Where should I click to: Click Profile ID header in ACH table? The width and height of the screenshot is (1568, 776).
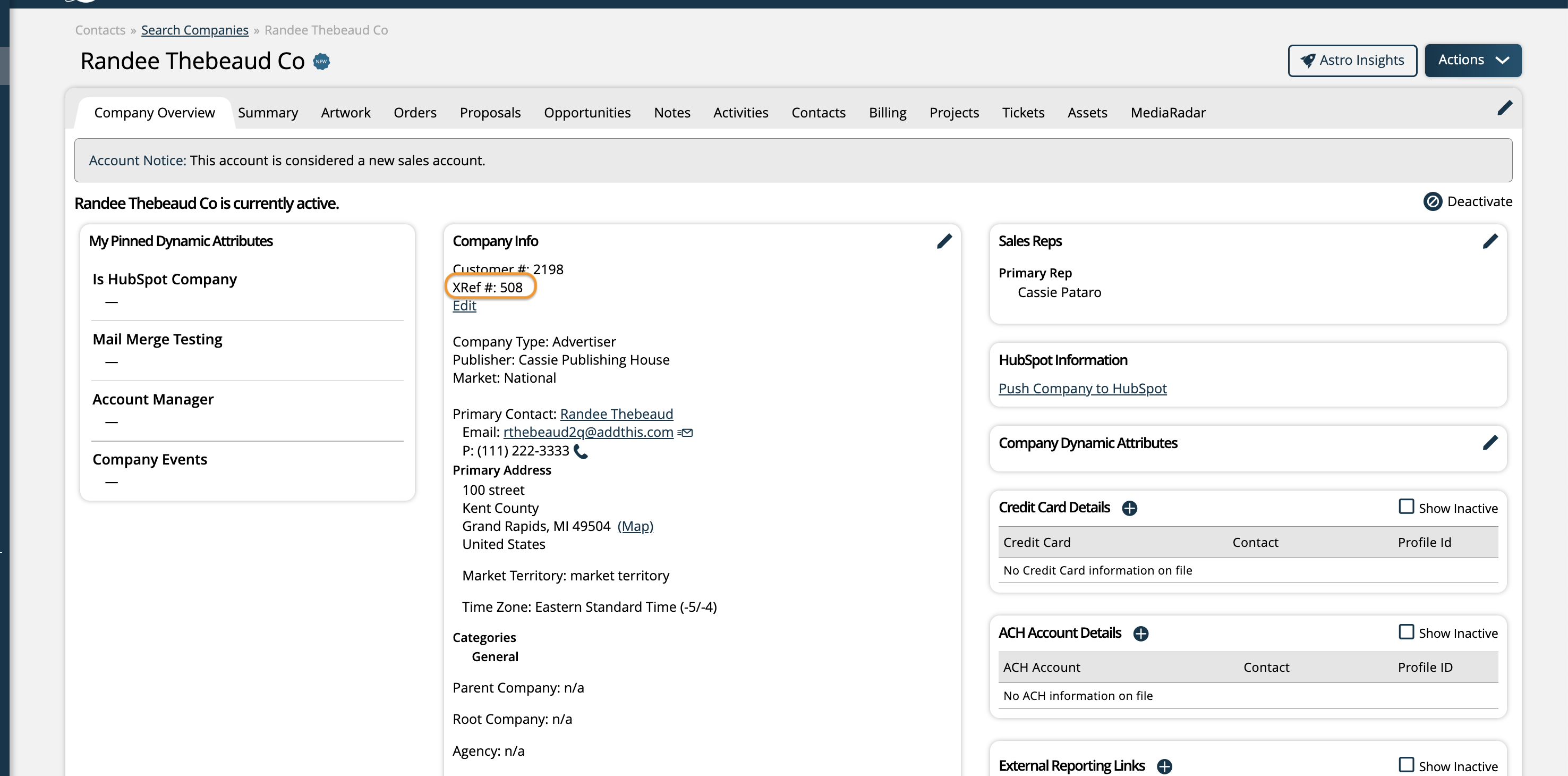pos(1425,668)
